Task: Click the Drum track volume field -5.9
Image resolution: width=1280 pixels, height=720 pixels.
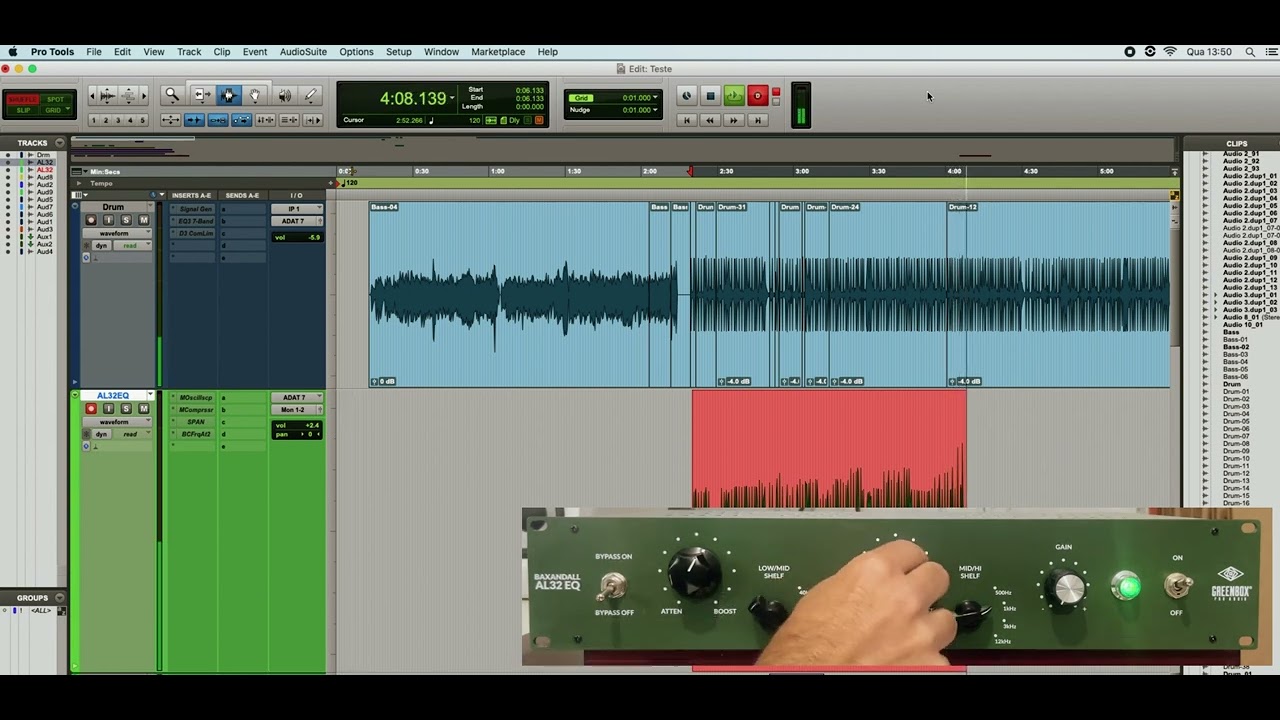Action: [297, 237]
